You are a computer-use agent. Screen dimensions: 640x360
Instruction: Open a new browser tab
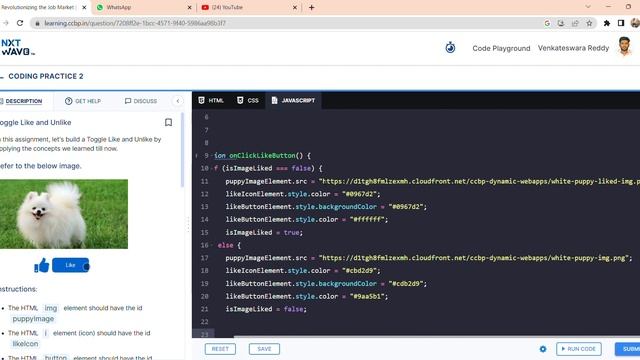click(311, 7)
